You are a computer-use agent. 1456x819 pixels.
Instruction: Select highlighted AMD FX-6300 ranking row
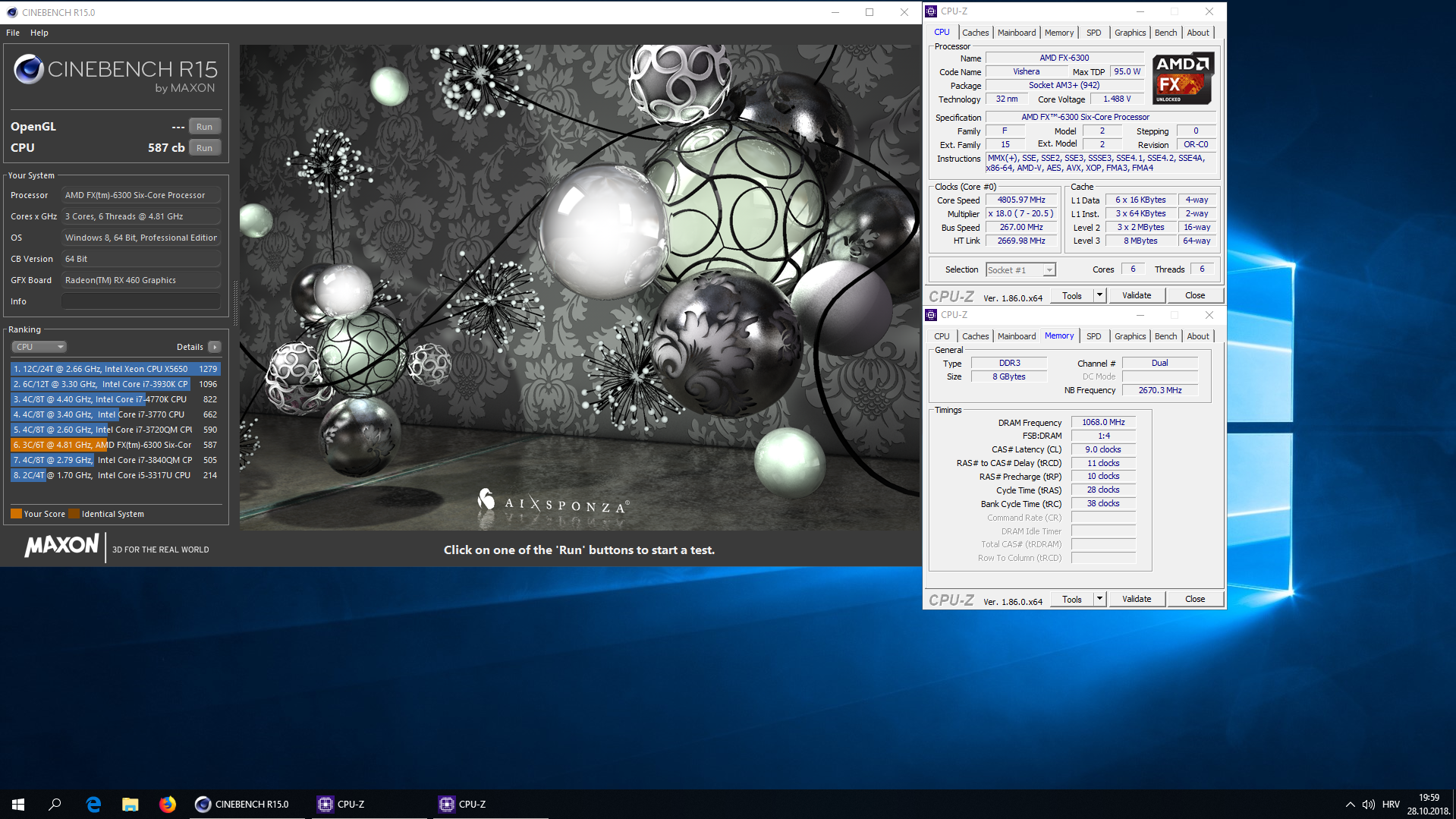(115, 445)
